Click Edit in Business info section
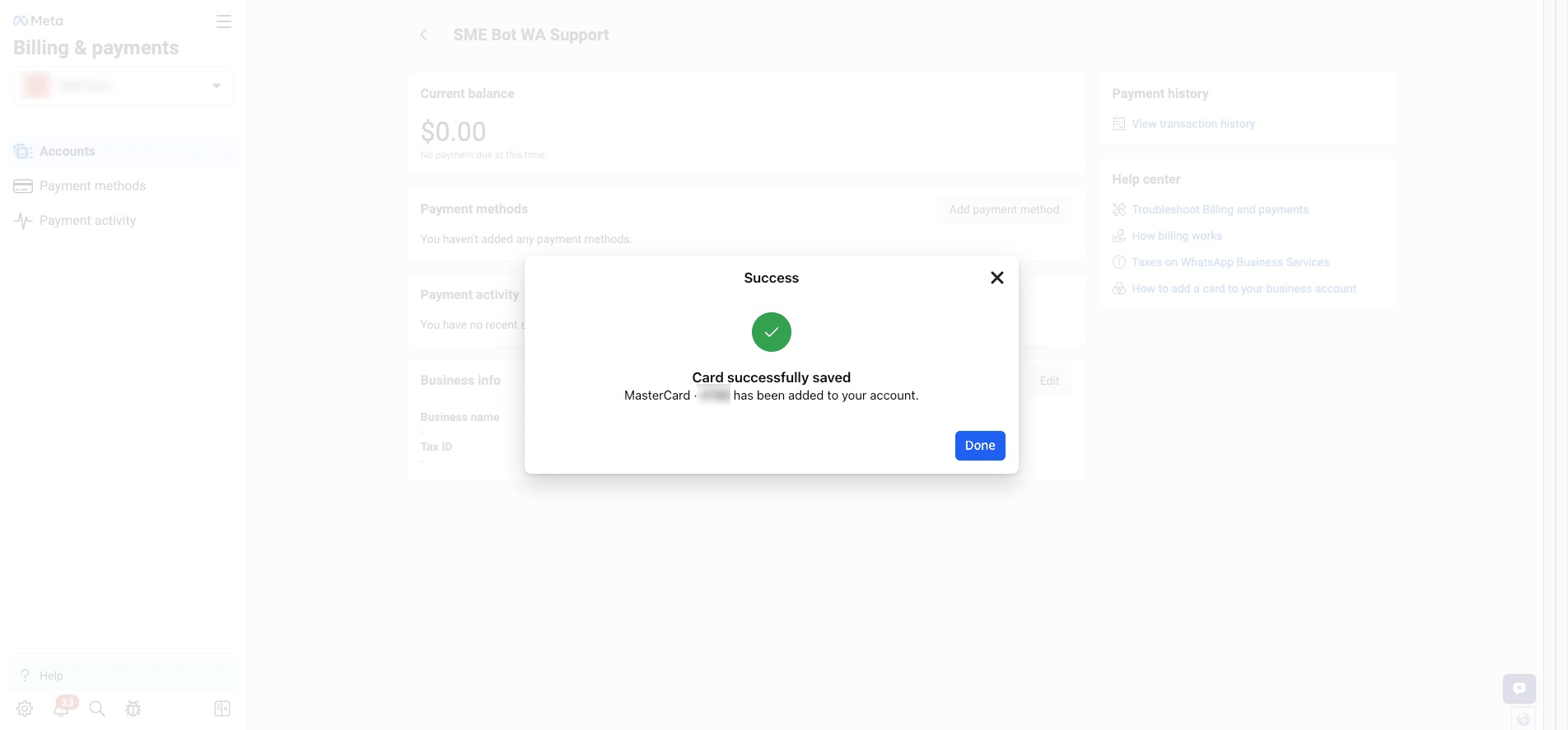 pyautogui.click(x=1049, y=381)
